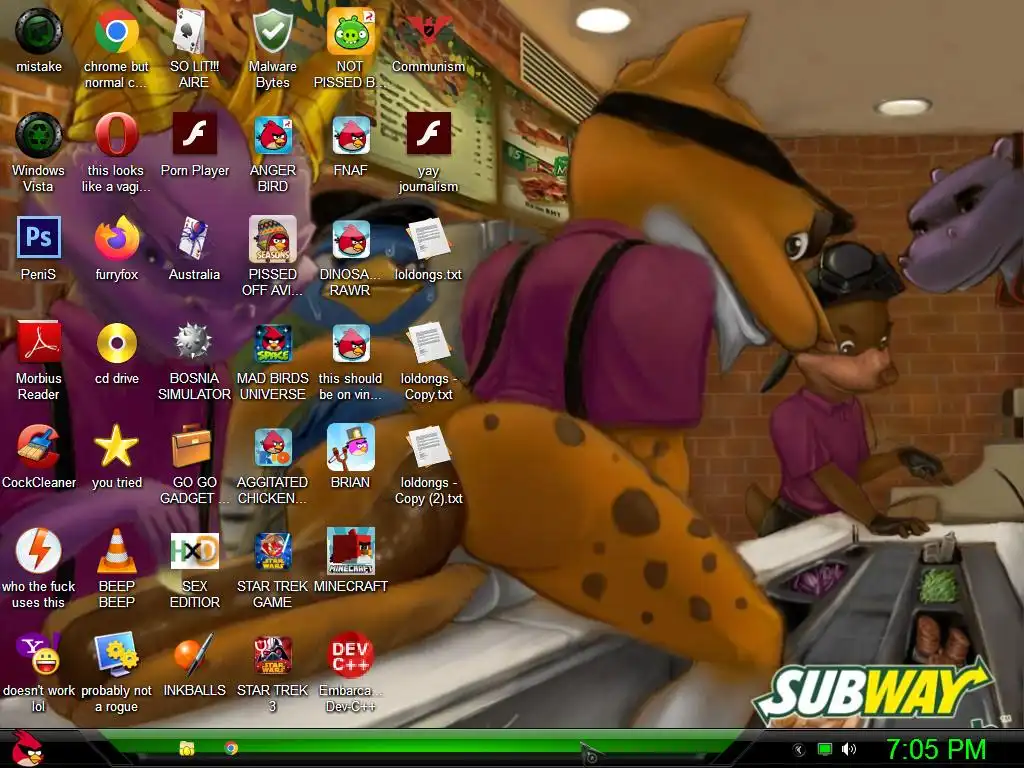Viewport: 1024px width, 768px height.
Task: Launch Embarcadero Dev-C++ shortcut
Action: coord(351,656)
